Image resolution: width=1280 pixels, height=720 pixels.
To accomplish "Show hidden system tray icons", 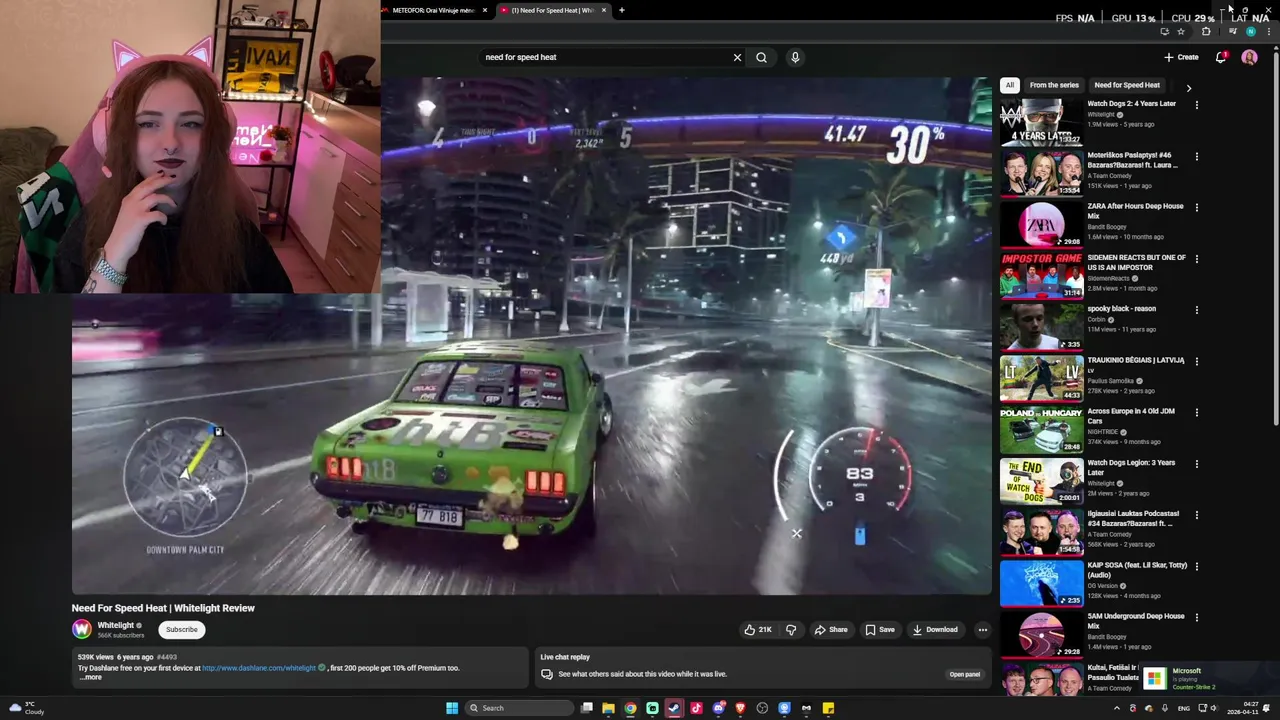I will [x=1117, y=708].
